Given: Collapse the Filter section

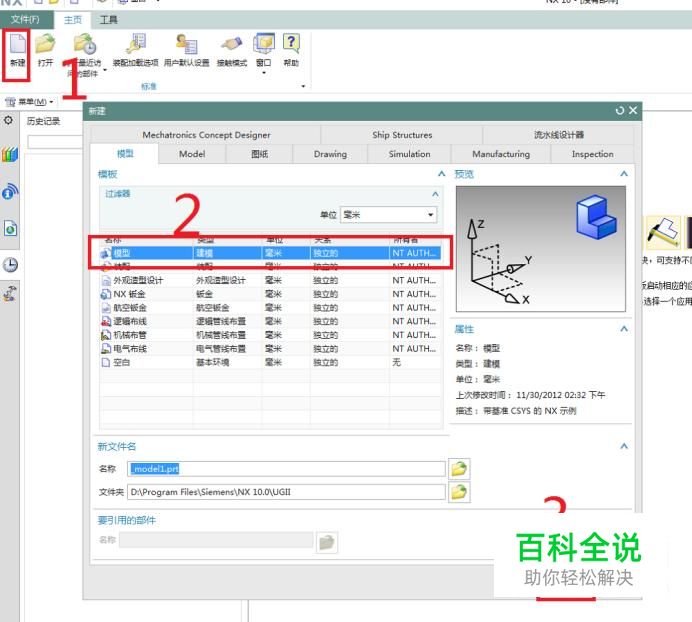Looking at the screenshot, I should (435, 194).
